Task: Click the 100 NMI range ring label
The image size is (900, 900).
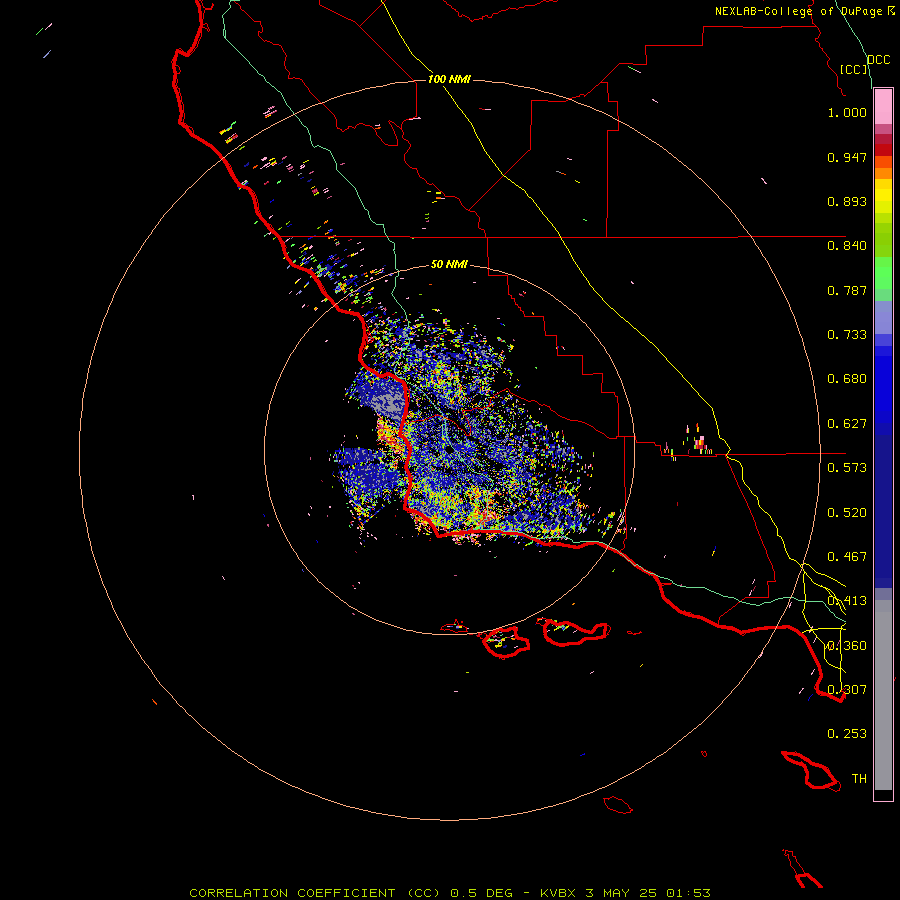Action: coord(449,79)
